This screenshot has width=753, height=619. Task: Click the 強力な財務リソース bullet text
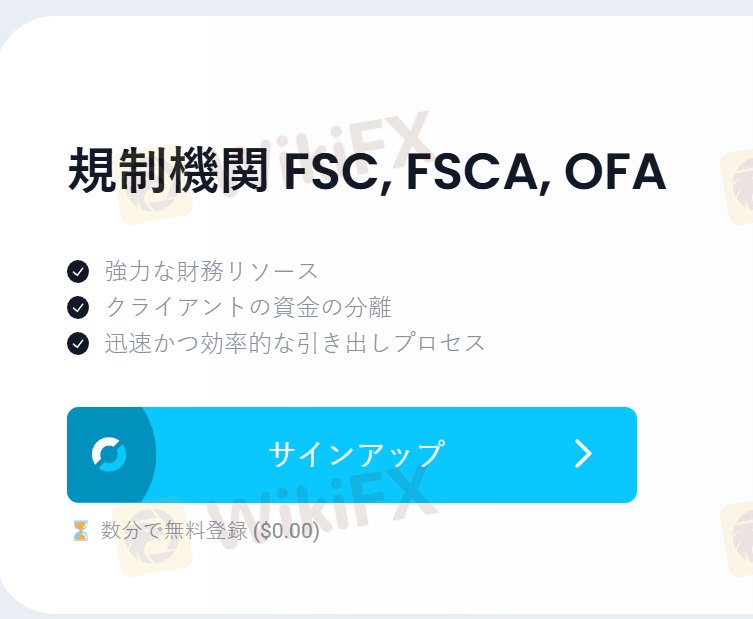(212, 271)
